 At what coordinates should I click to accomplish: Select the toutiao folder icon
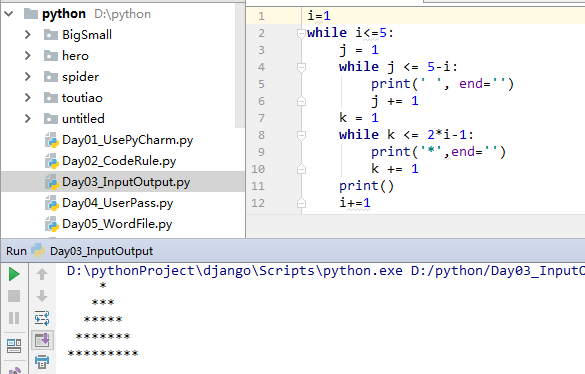point(51,98)
